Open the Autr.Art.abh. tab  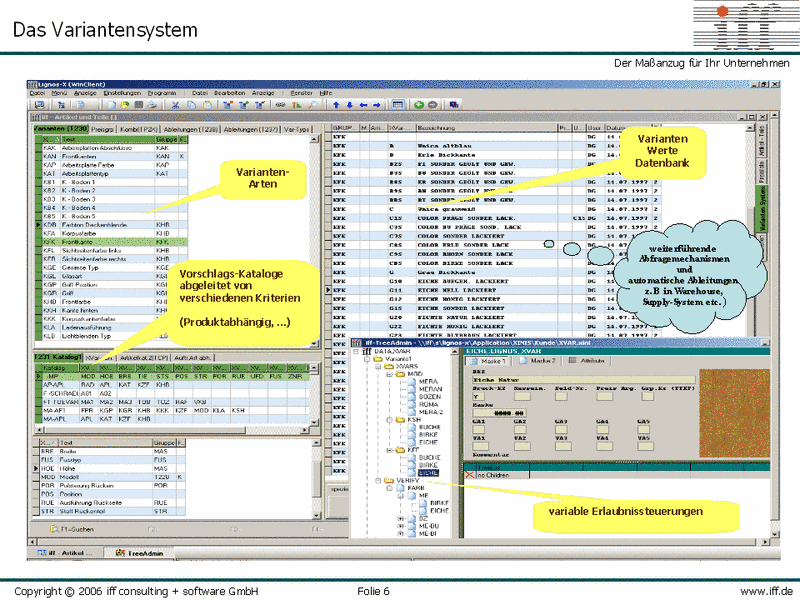pyautogui.click(x=193, y=358)
